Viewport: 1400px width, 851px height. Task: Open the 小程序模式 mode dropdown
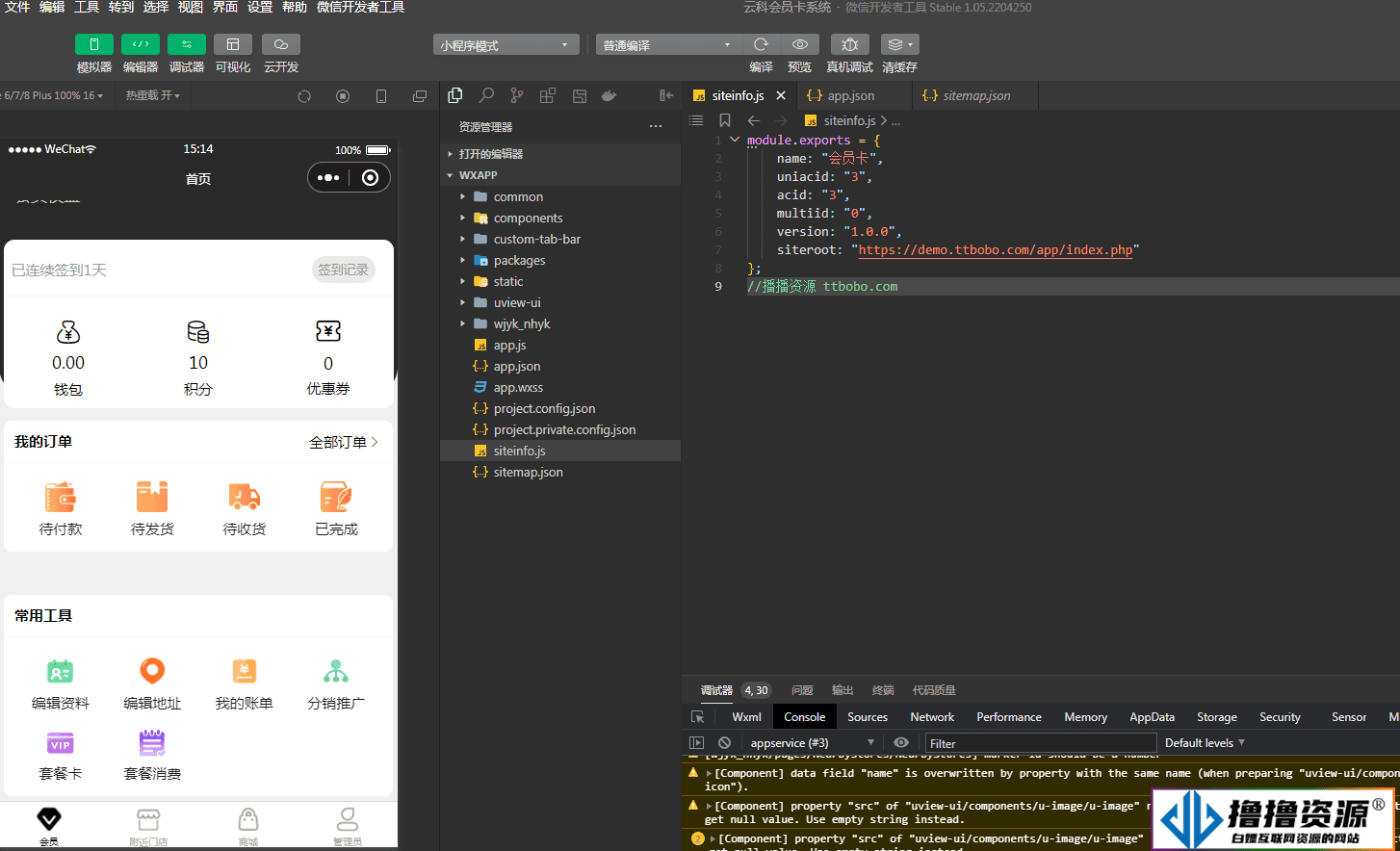[506, 45]
